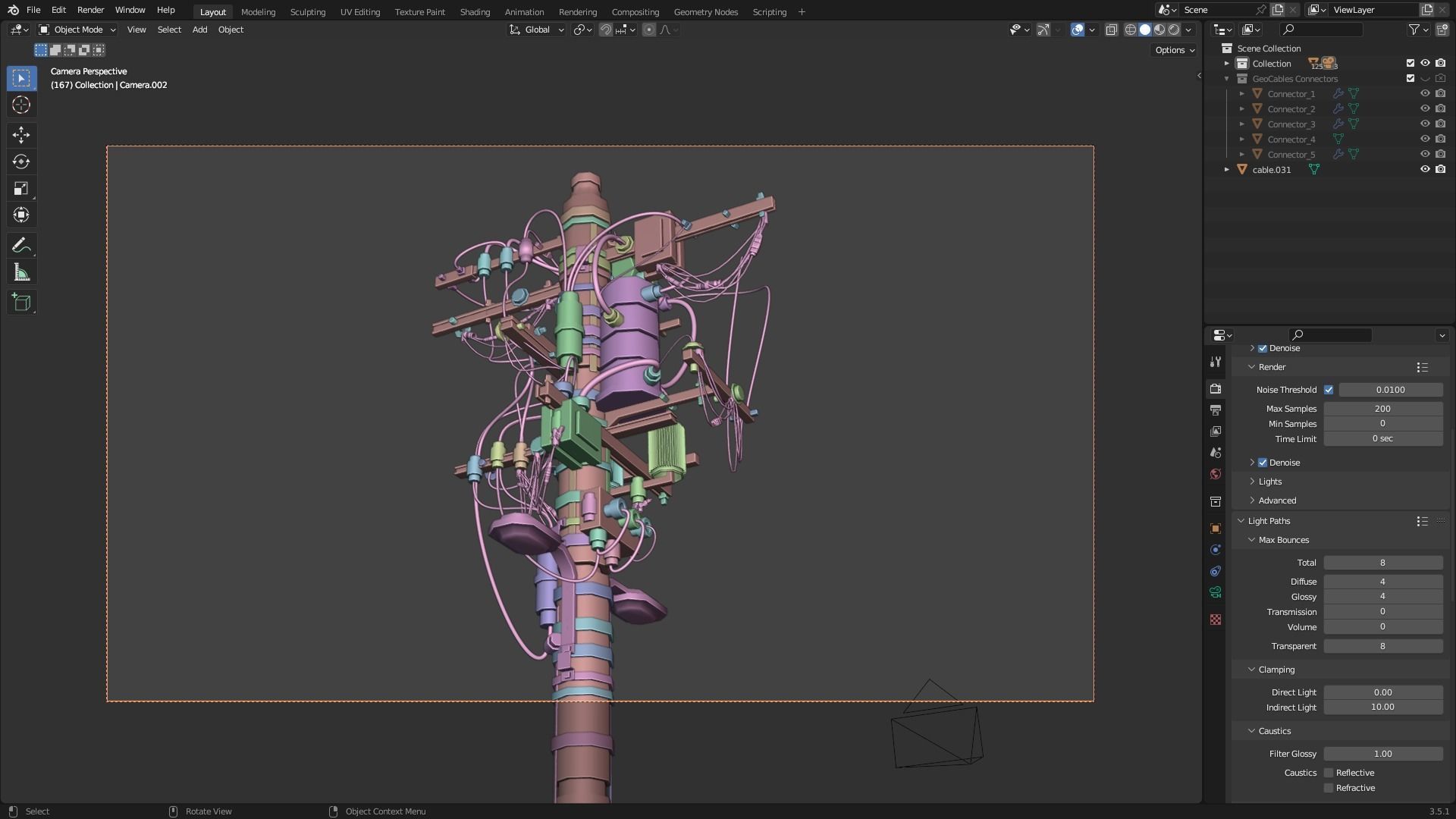The width and height of the screenshot is (1456, 819).
Task: Select the Measure tool
Action: (x=21, y=273)
